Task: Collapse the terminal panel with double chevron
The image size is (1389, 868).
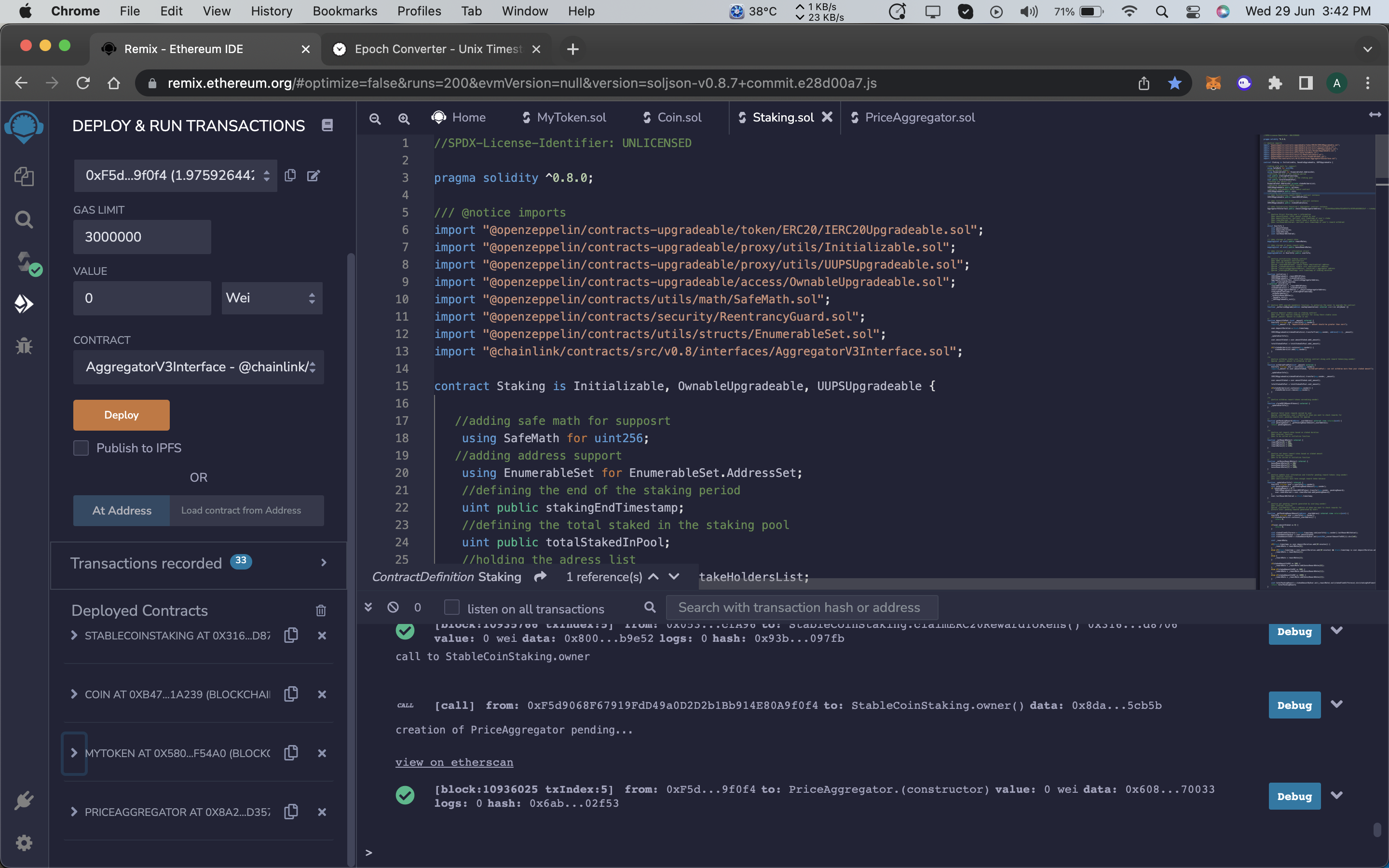Action: click(368, 608)
